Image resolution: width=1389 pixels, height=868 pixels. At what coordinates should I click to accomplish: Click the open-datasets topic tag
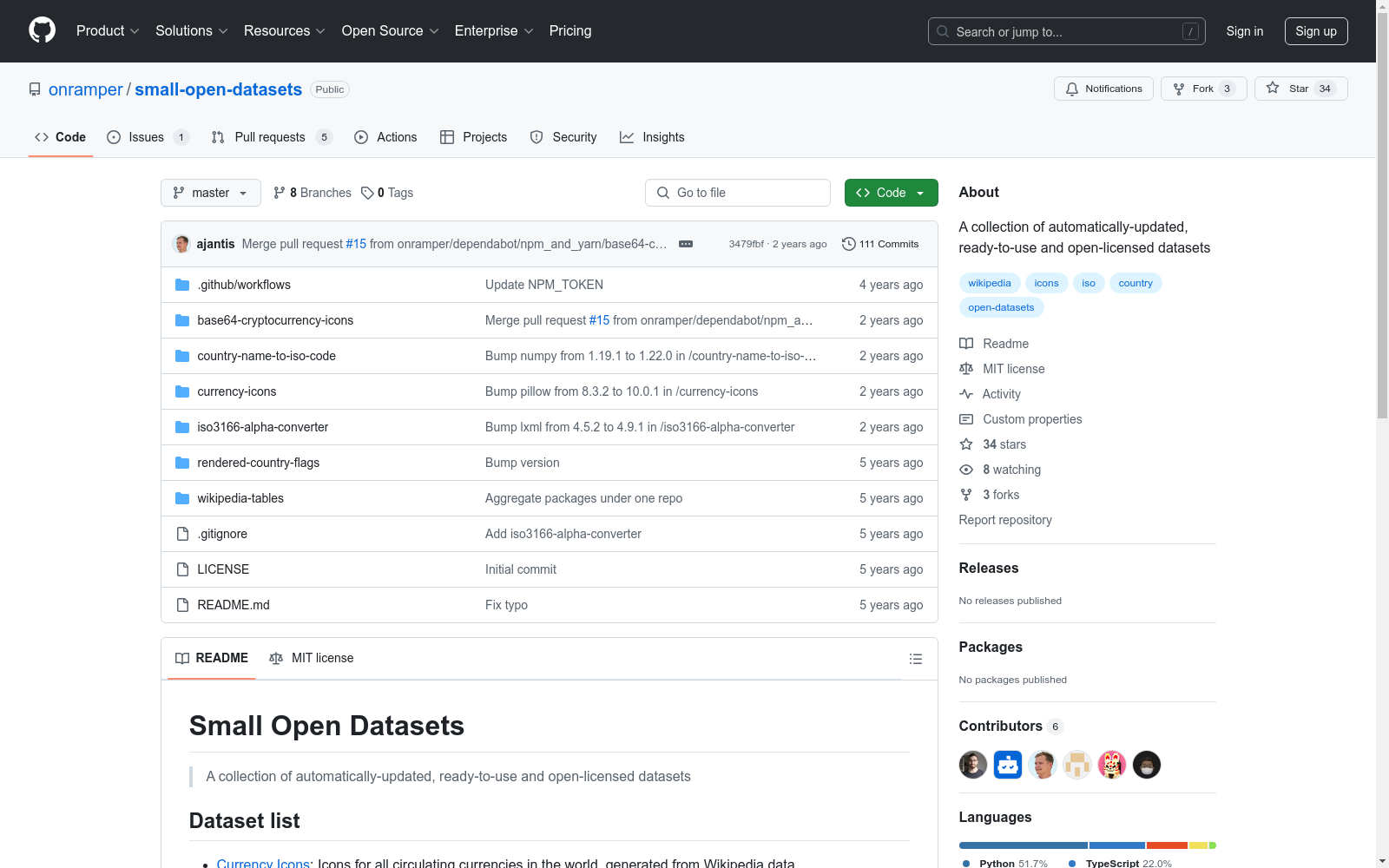coord(1001,307)
